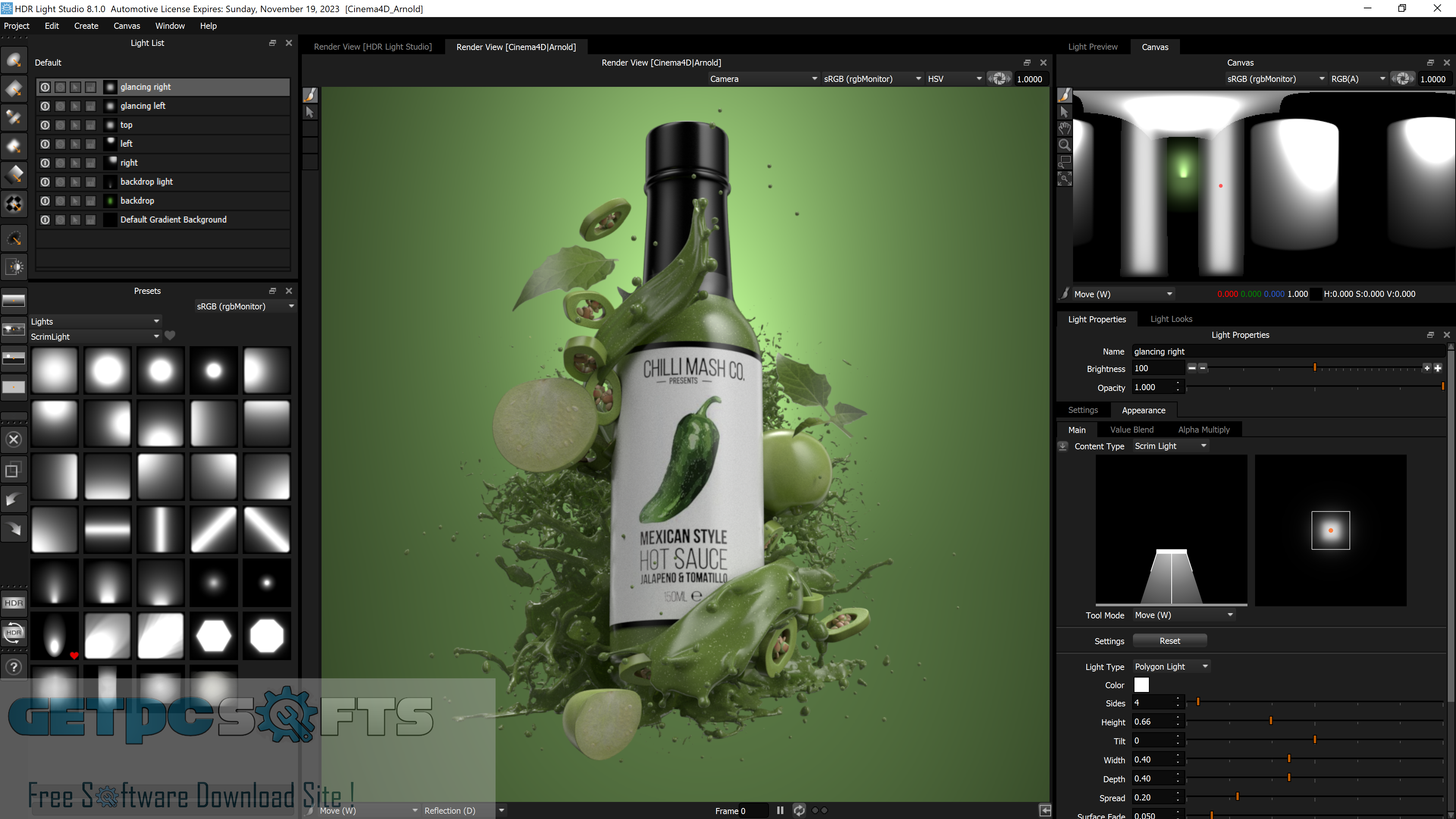Toggle on/off for glancing right light

tap(45, 87)
